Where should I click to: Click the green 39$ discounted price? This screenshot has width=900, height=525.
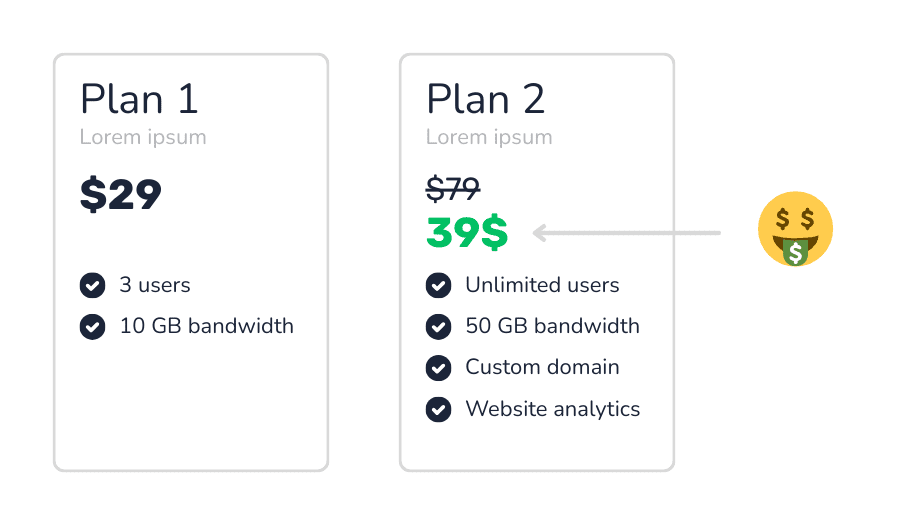point(467,232)
